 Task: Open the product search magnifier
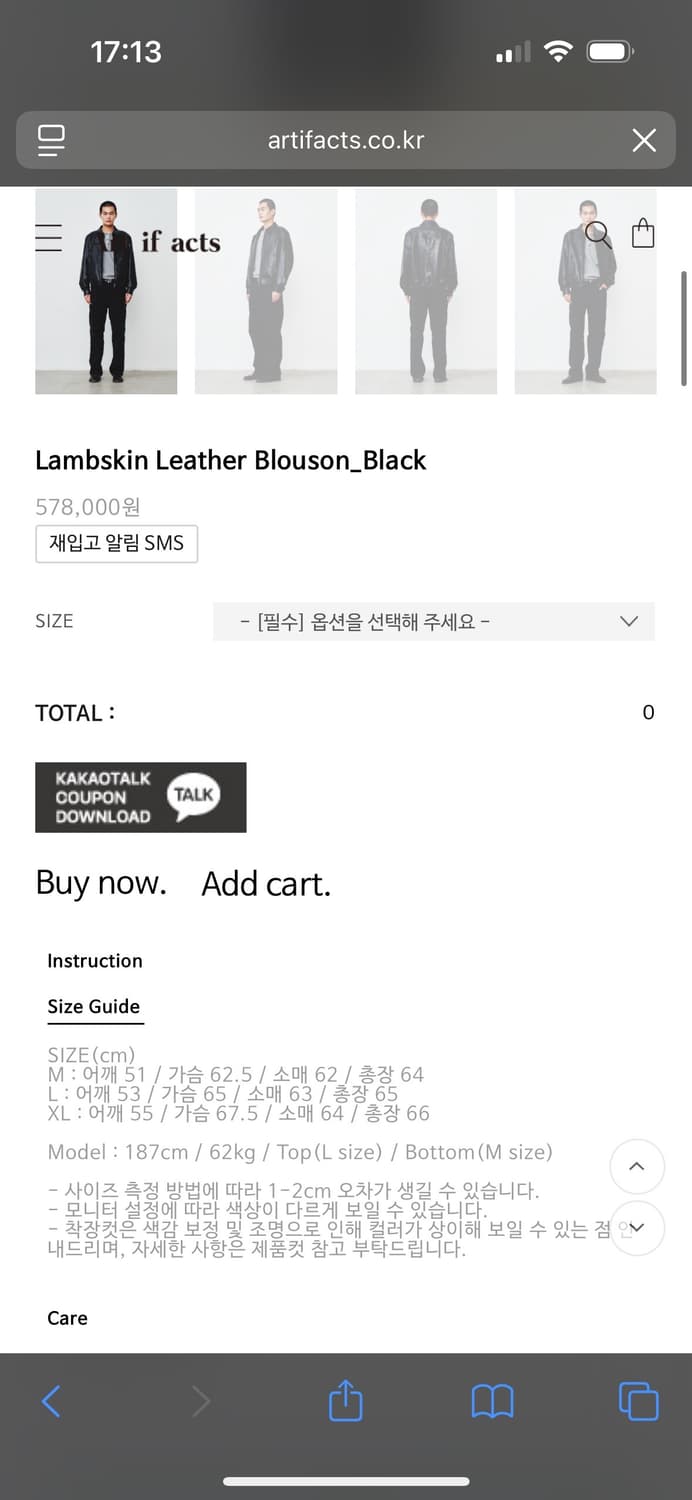point(598,235)
